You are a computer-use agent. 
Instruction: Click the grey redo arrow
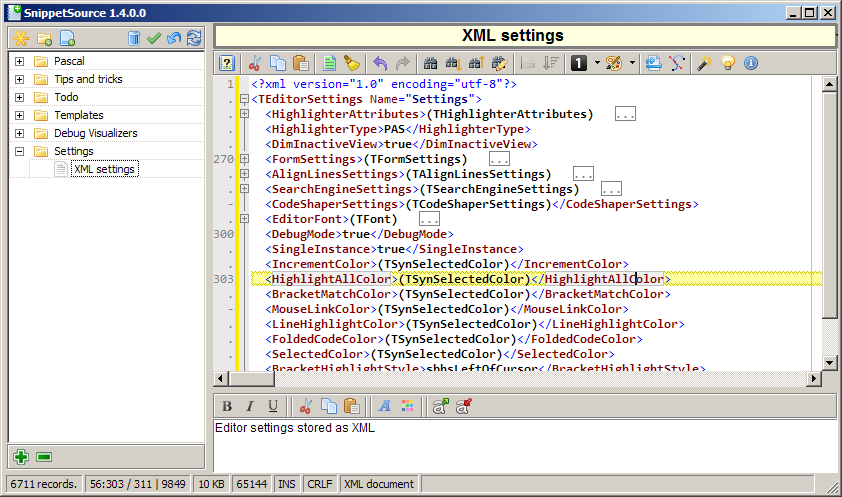pyautogui.click(x=403, y=63)
